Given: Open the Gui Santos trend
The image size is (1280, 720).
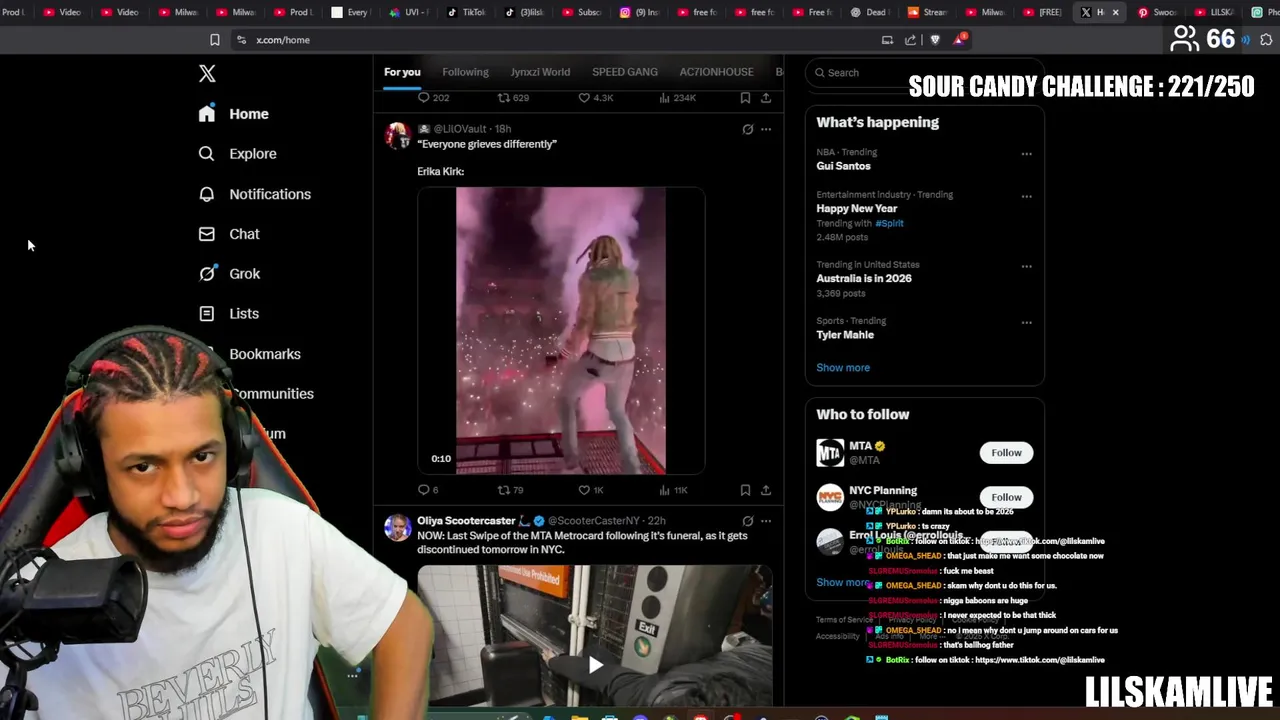Looking at the screenshot, I should 844,166.
